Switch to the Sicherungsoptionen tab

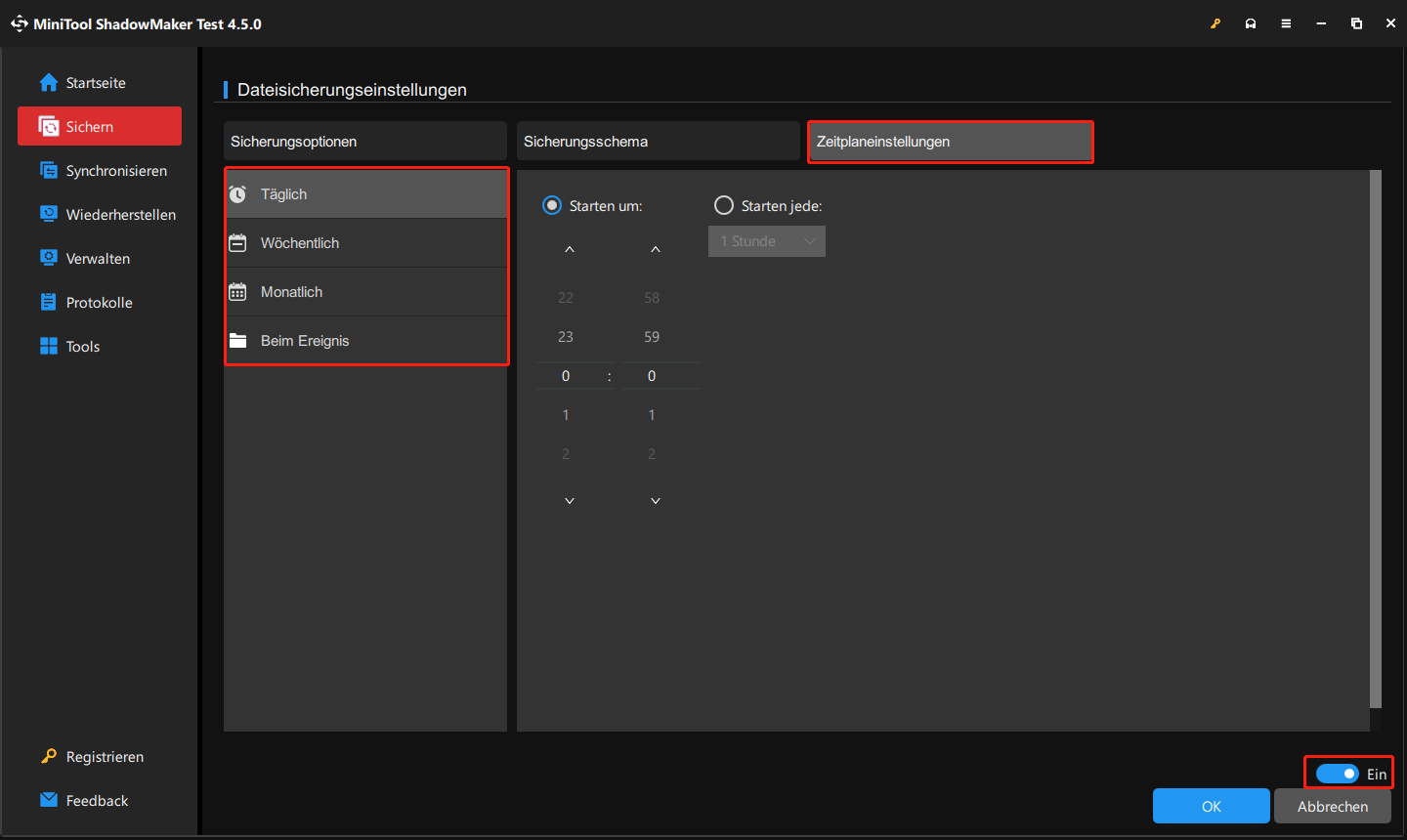[365, 141]
